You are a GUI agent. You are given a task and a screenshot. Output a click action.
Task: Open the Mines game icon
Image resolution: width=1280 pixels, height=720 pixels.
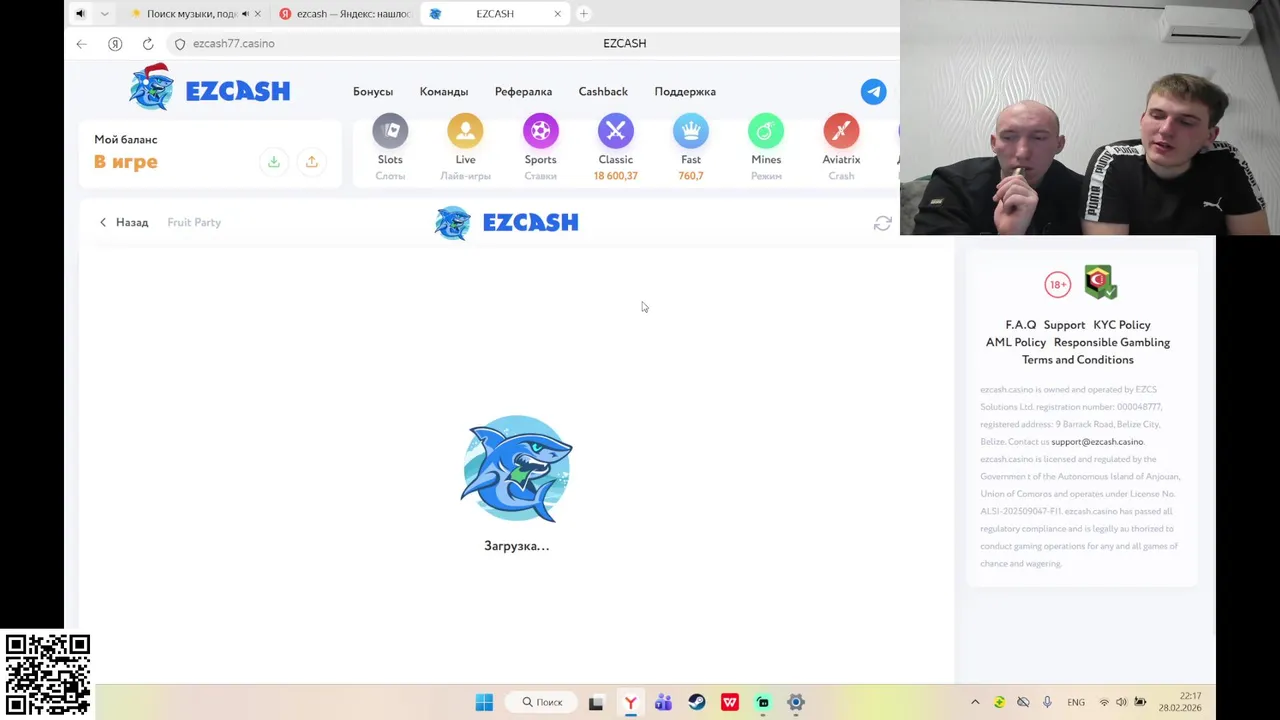[766, 131]
